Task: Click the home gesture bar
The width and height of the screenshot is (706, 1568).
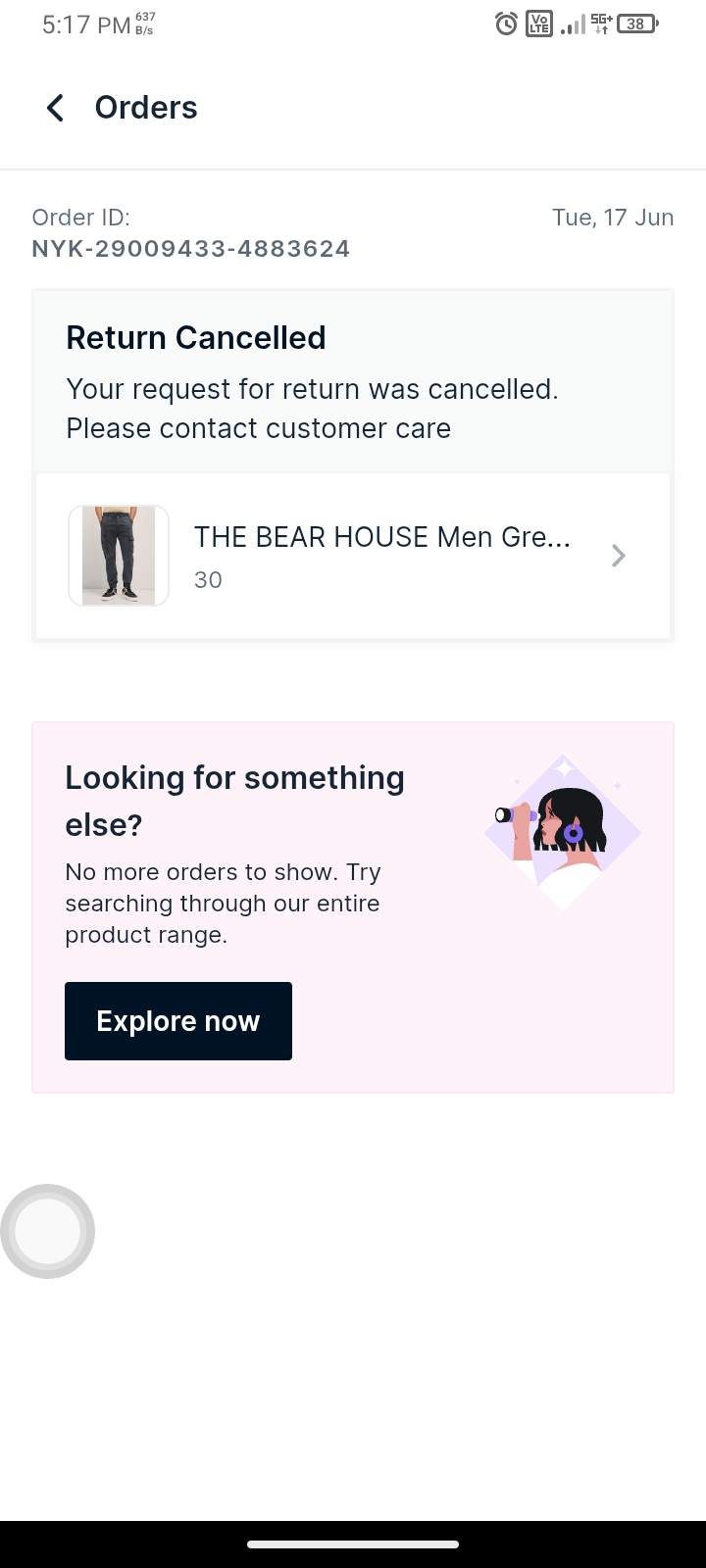Action: [x=353, y=1544]
